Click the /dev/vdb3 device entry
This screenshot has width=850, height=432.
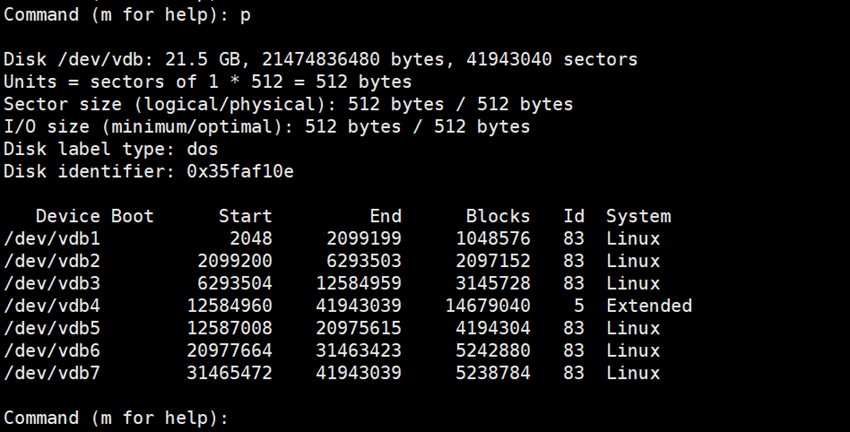point(52,283)
